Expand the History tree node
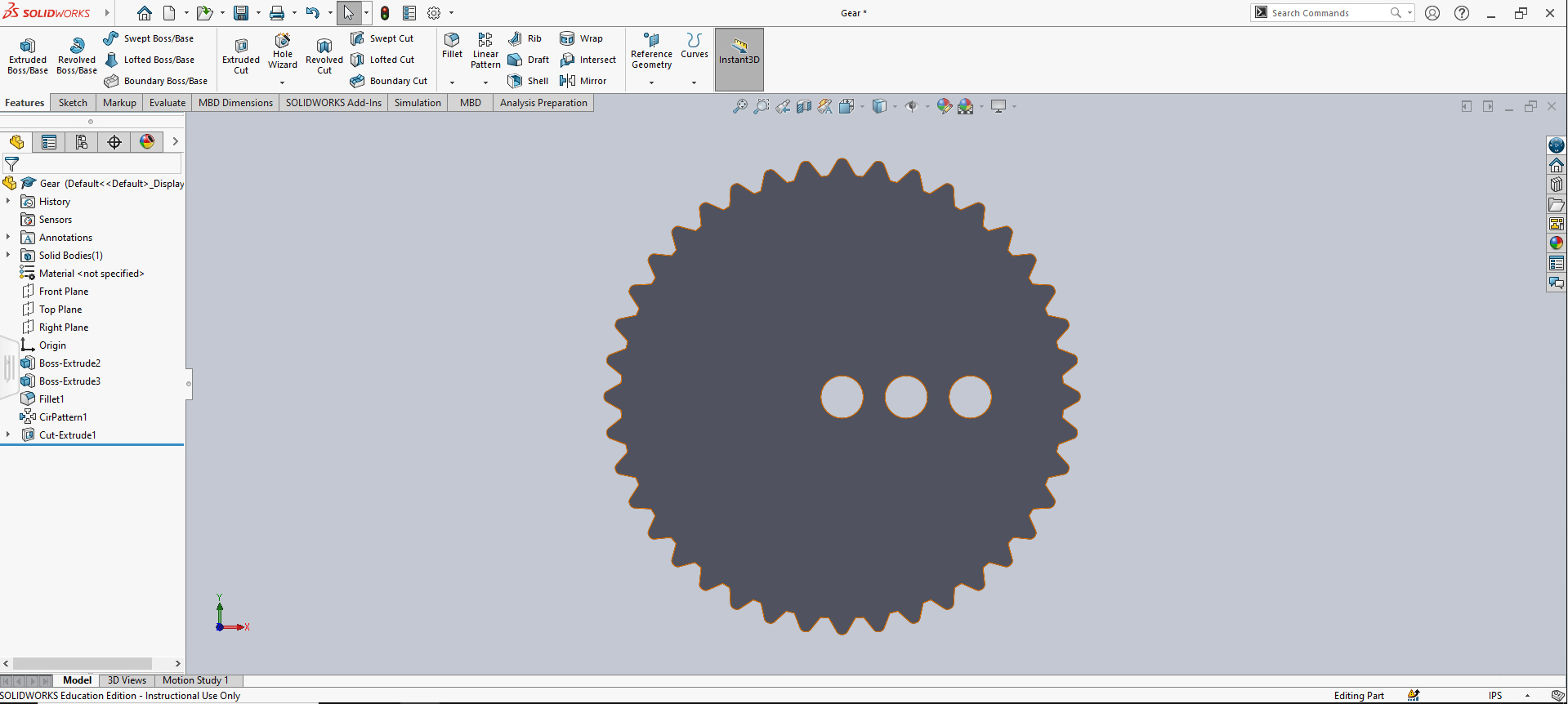The width and height of the screenshot is (1568, 704). point(8,201)
